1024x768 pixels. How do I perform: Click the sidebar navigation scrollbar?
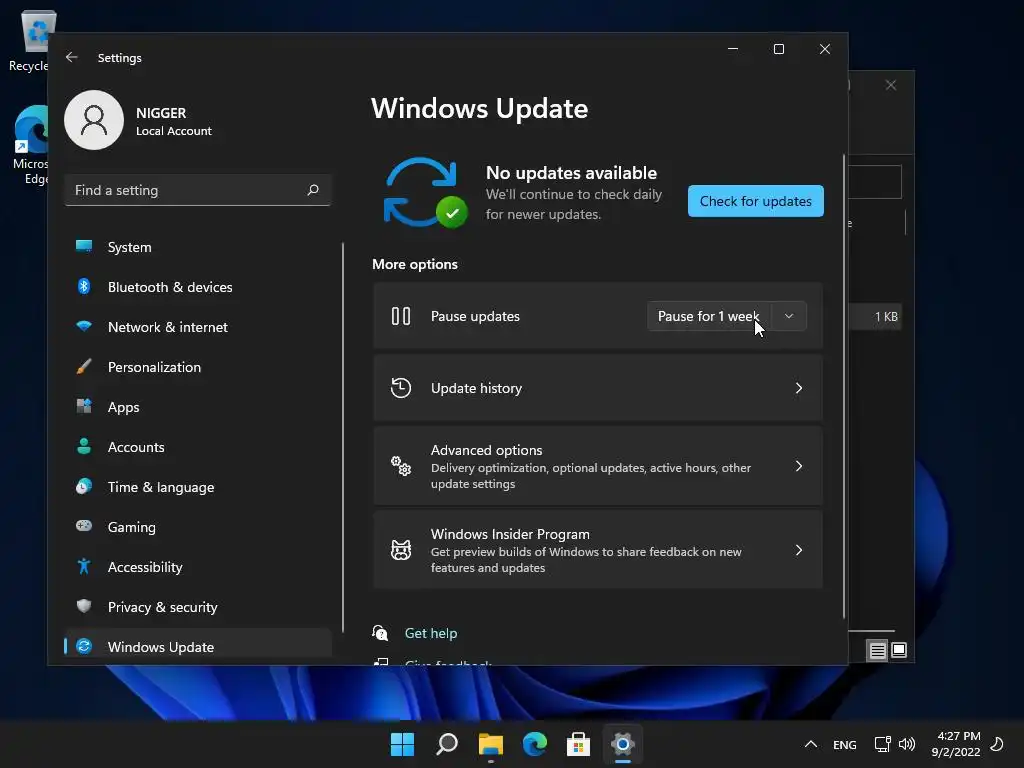pyautogui.click(x=343, y=438)
